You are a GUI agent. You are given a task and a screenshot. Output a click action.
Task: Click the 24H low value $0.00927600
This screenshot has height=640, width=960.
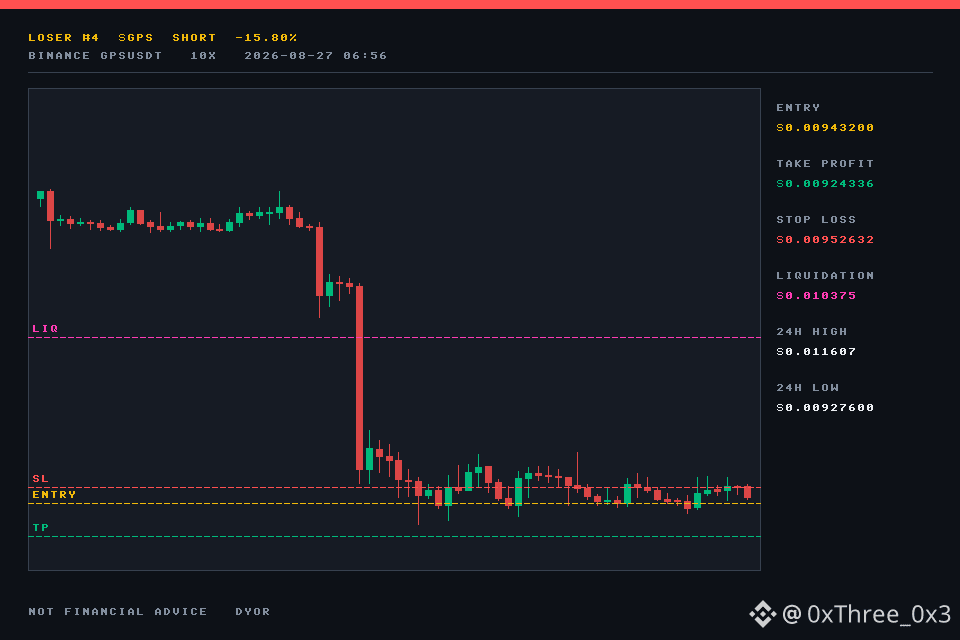point(825,408)
